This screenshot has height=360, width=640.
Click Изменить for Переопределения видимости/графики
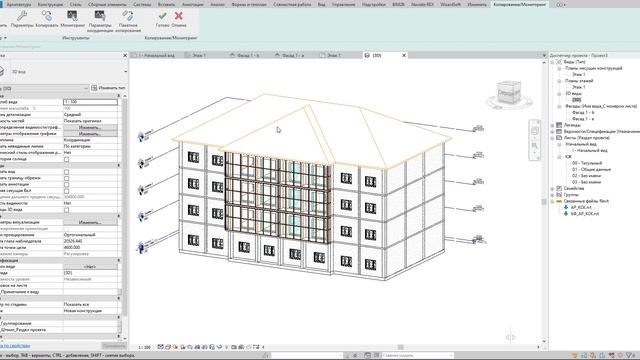pyautogui.click(x=90, y=127)
